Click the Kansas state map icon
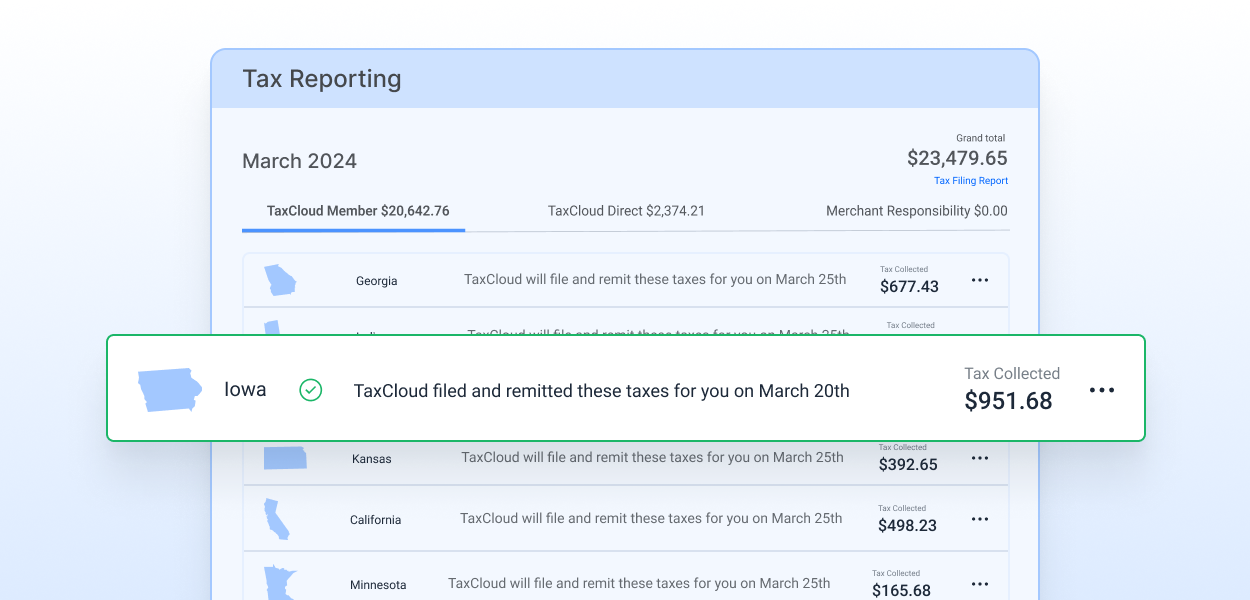1250x600 pixels. pyautogui.click(x=285, y=458)
